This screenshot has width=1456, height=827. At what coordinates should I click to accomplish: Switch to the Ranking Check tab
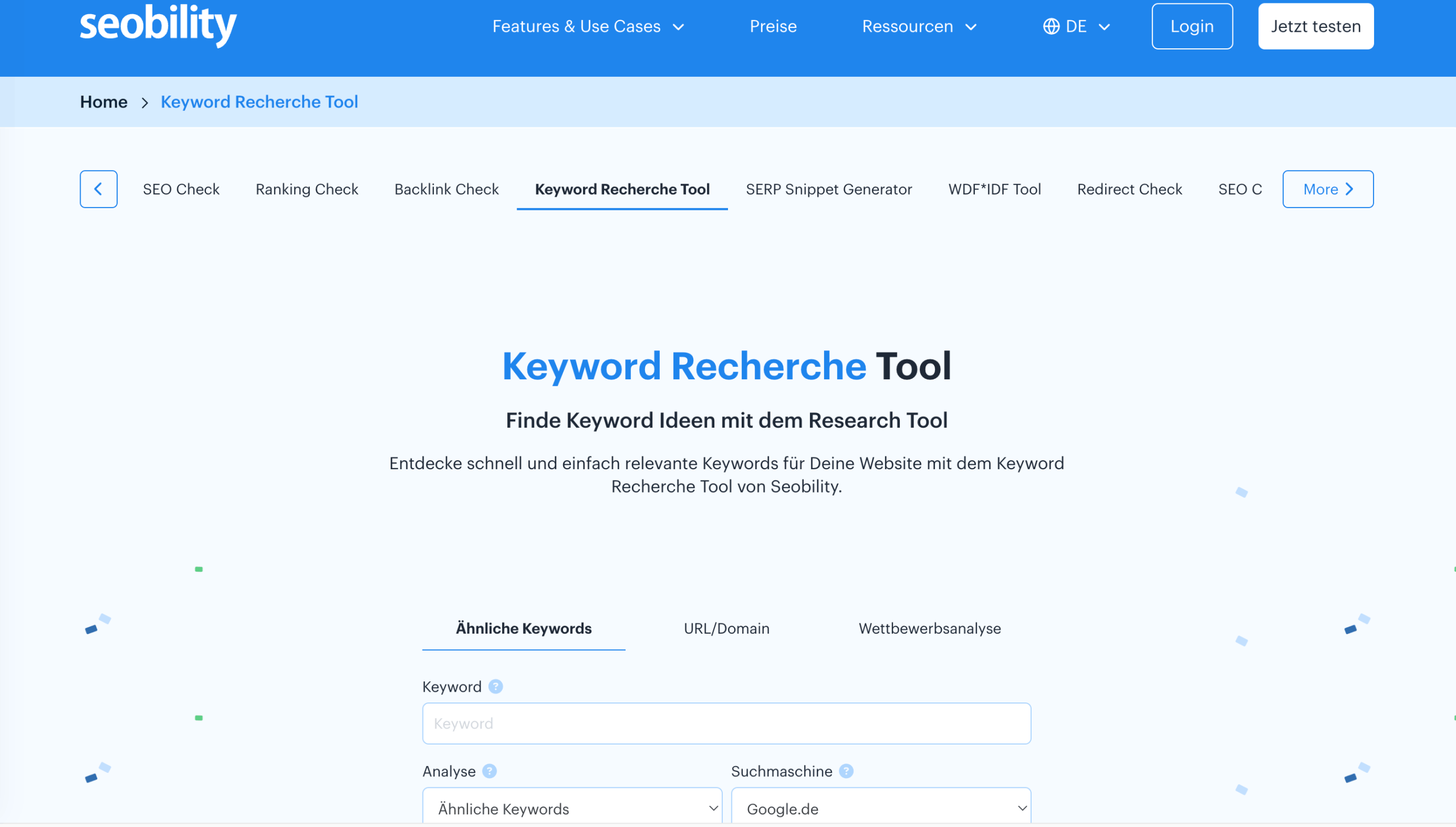(307, 189)
